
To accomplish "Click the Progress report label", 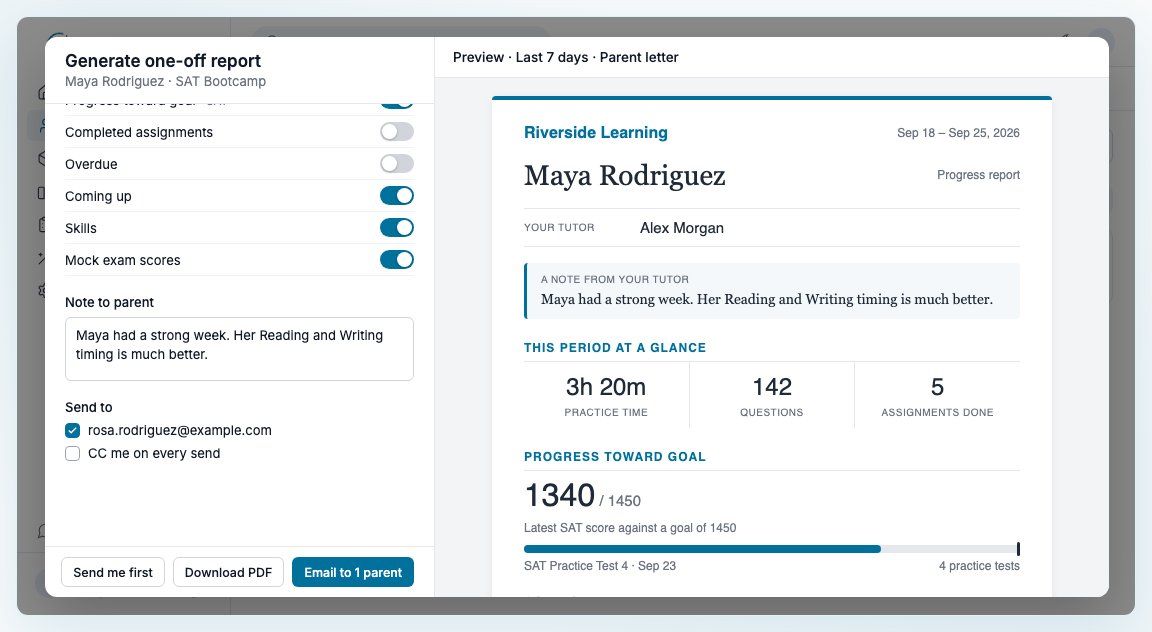I will click(x=978, y=175).
